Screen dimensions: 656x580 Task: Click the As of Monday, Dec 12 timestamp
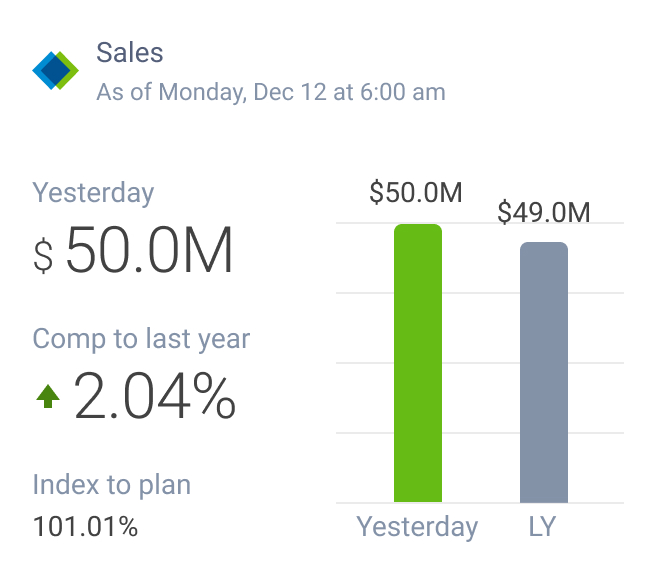click(270, 93)
